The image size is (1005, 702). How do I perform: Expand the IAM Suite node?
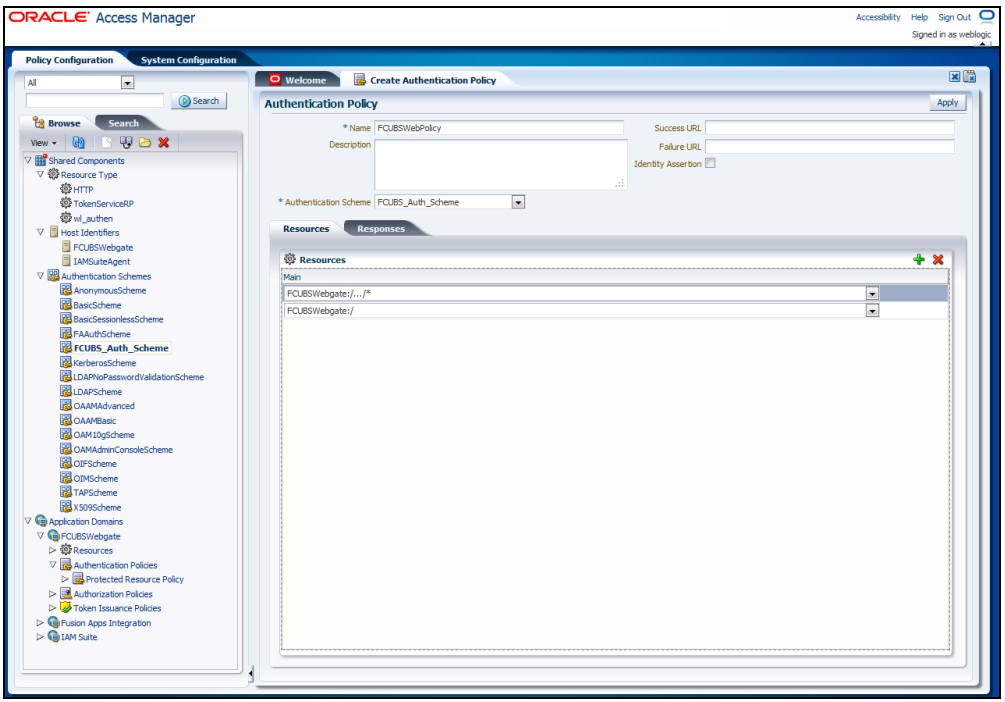tap(40, 637)
